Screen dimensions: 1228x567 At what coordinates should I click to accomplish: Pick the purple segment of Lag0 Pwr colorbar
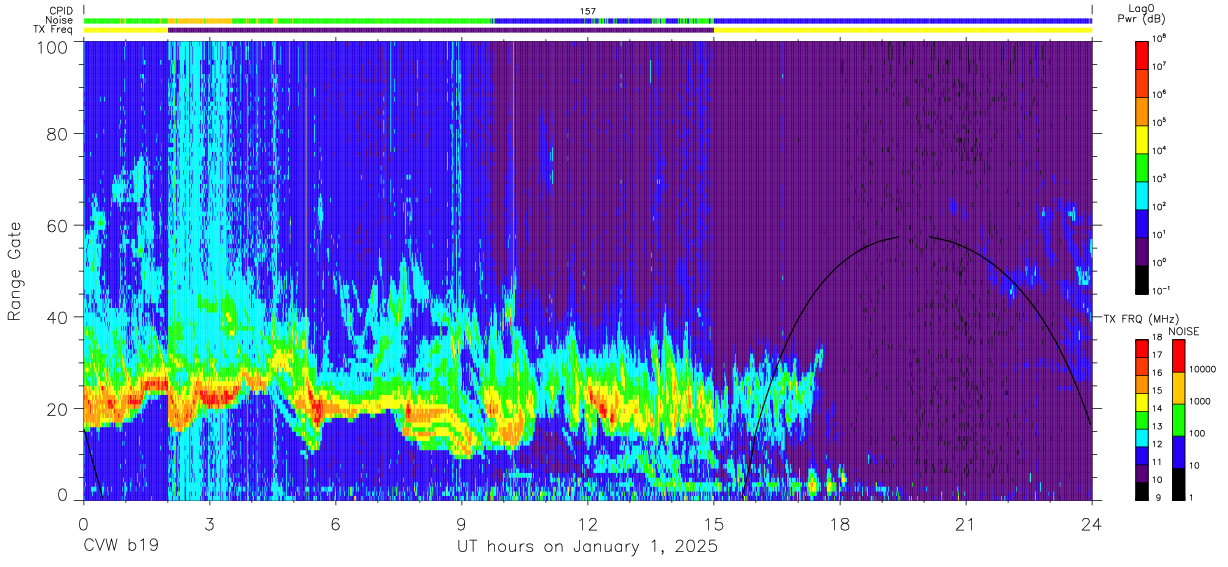1142,250
